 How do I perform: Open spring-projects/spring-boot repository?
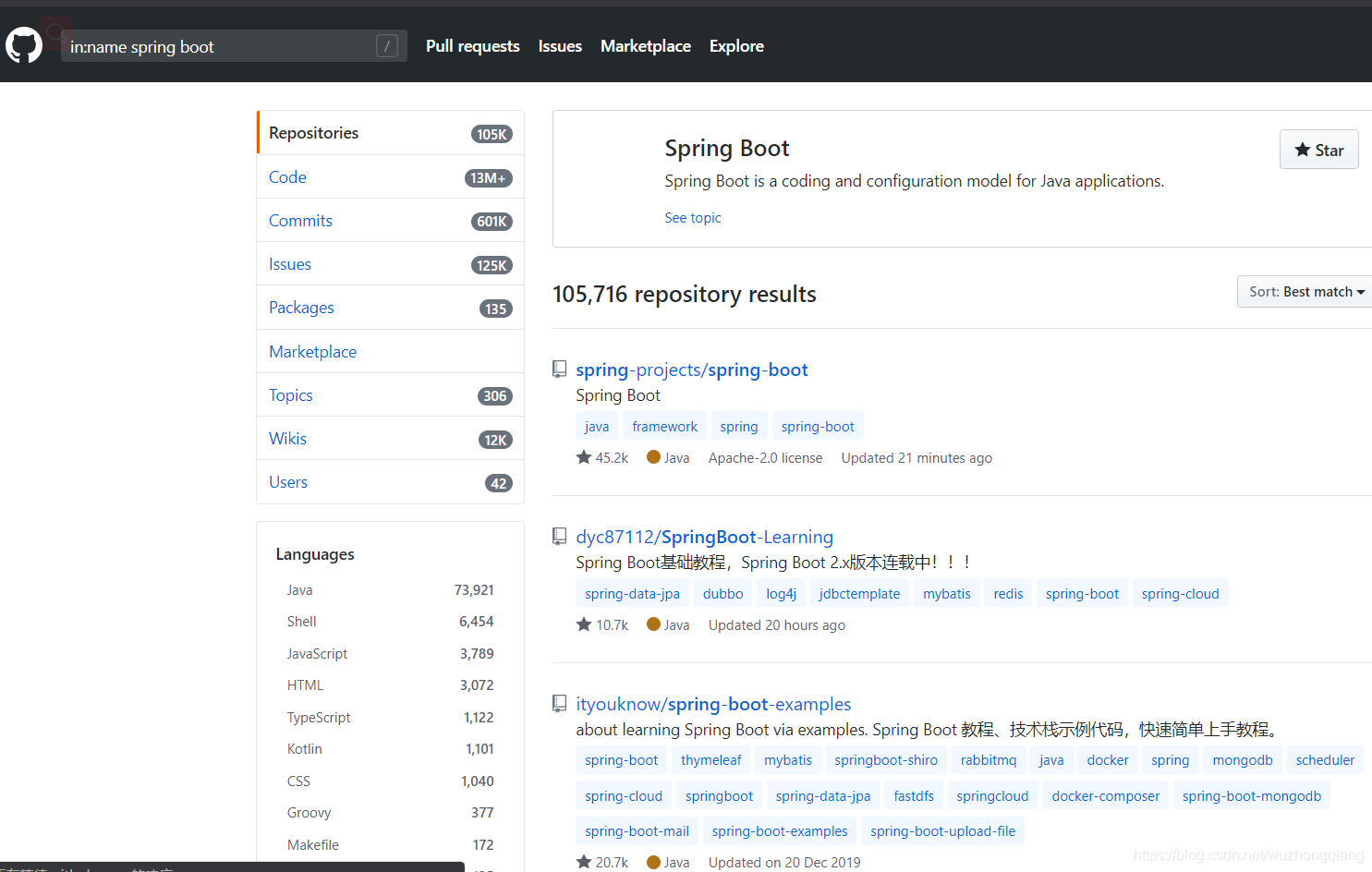pos(692,369)
